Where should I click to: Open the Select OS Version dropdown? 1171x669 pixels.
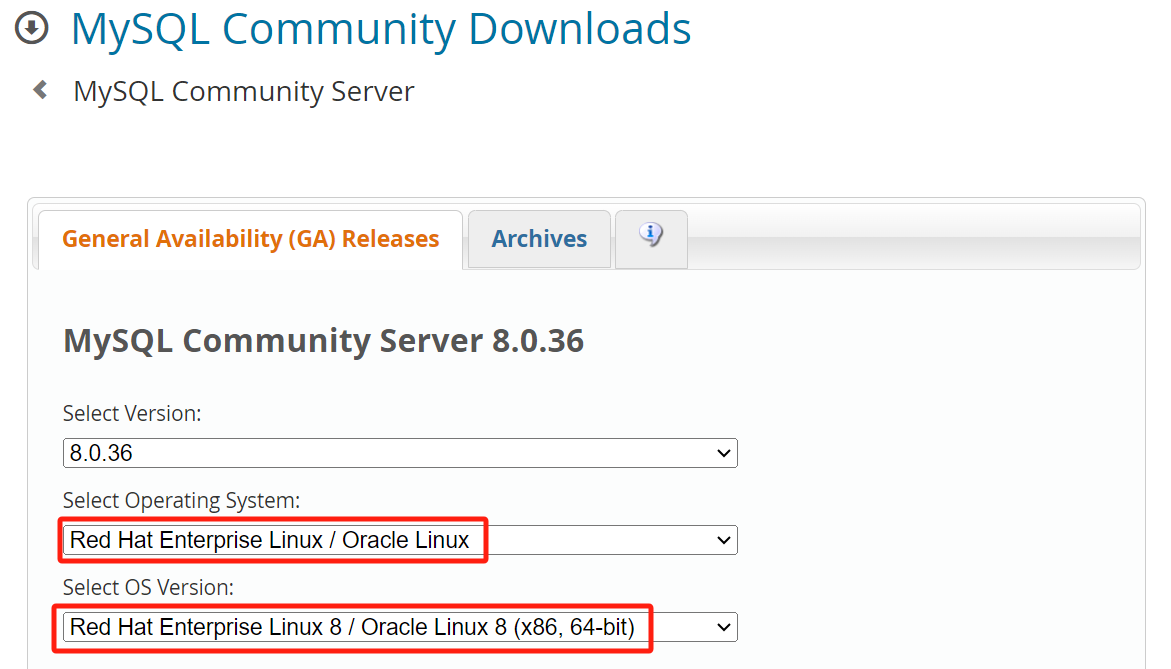[400, 627]
